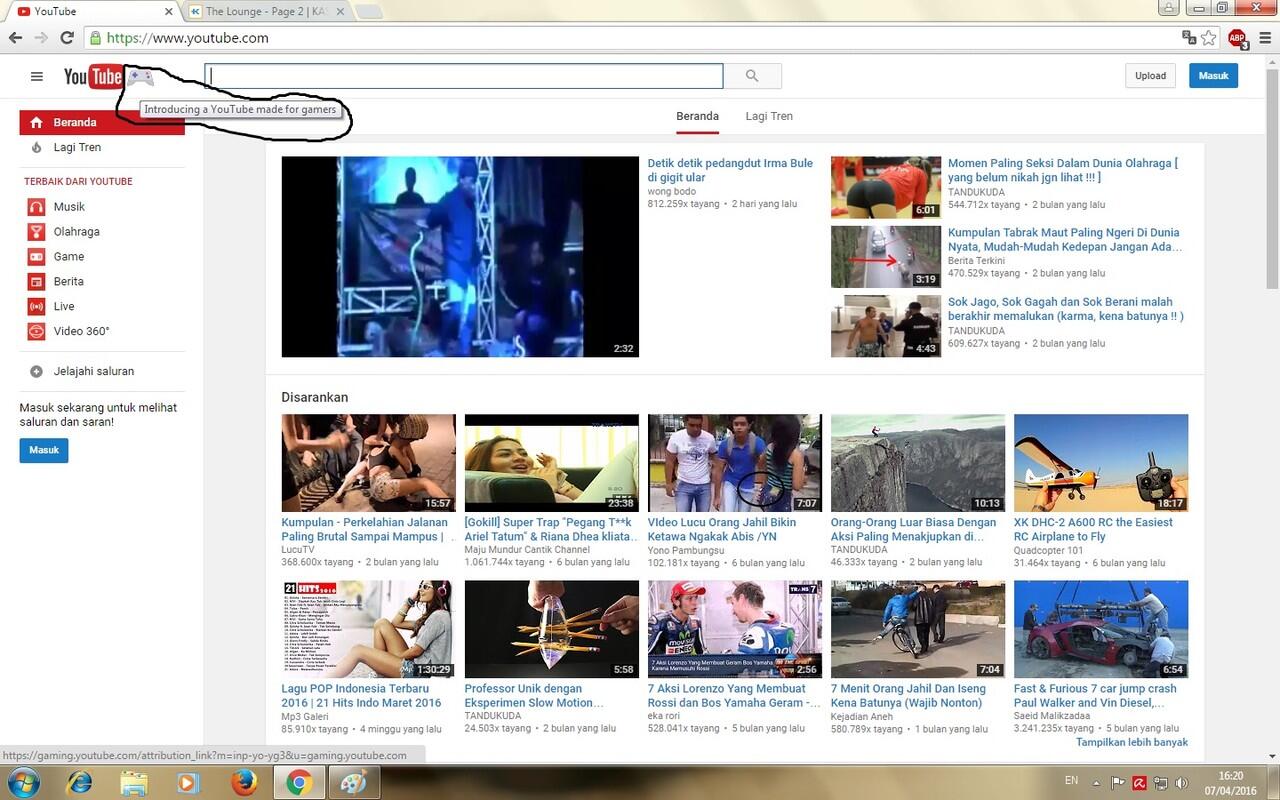Image resolution: width=1280 pixels, height=800 pixels.
Task: Open the 10:13 Orang-Orang Luar Biasa thumbnail
Action: 918,463
